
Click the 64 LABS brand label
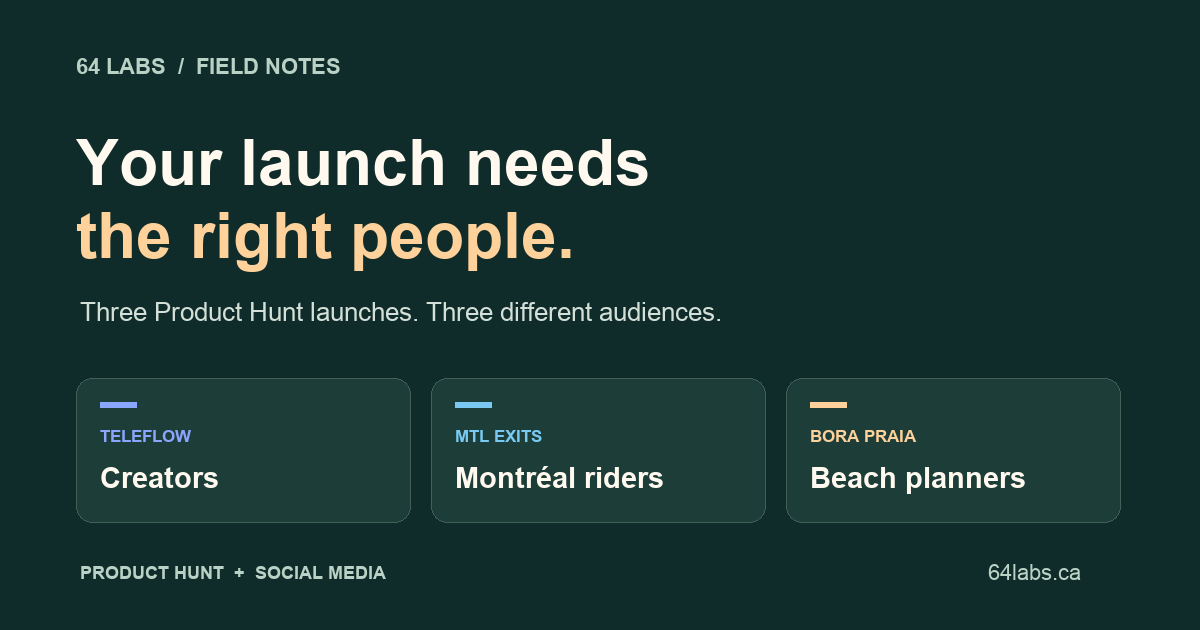point(121,67)
